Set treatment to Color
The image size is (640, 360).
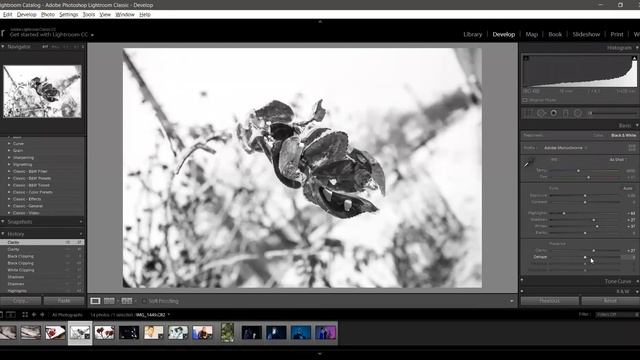(598, 135)
